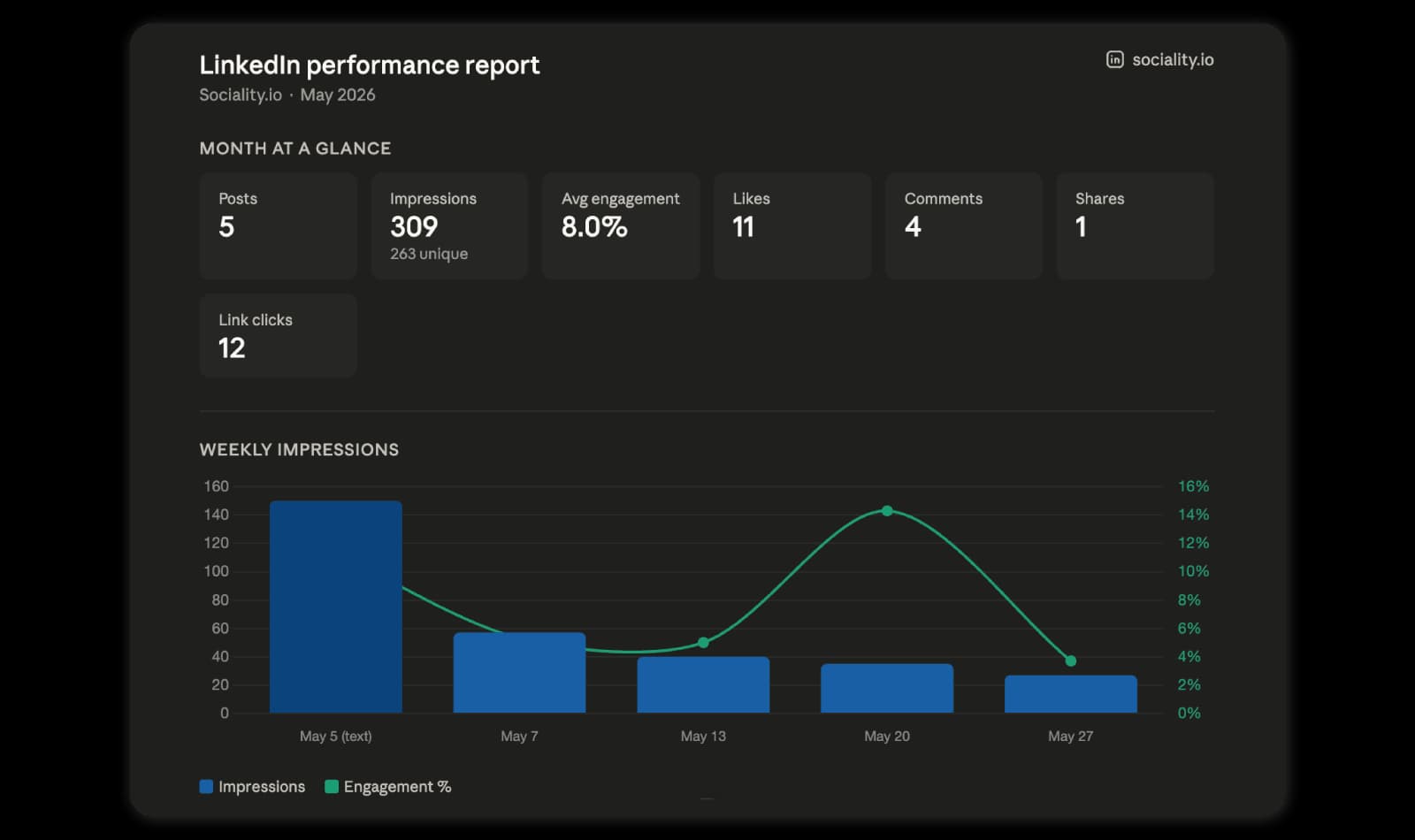Click the 'May 20' axis label
The image size is (1415, 840).
(887, 736)
